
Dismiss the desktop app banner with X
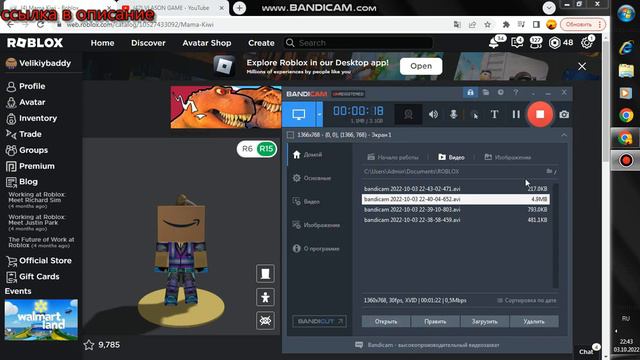click(582, 67)
